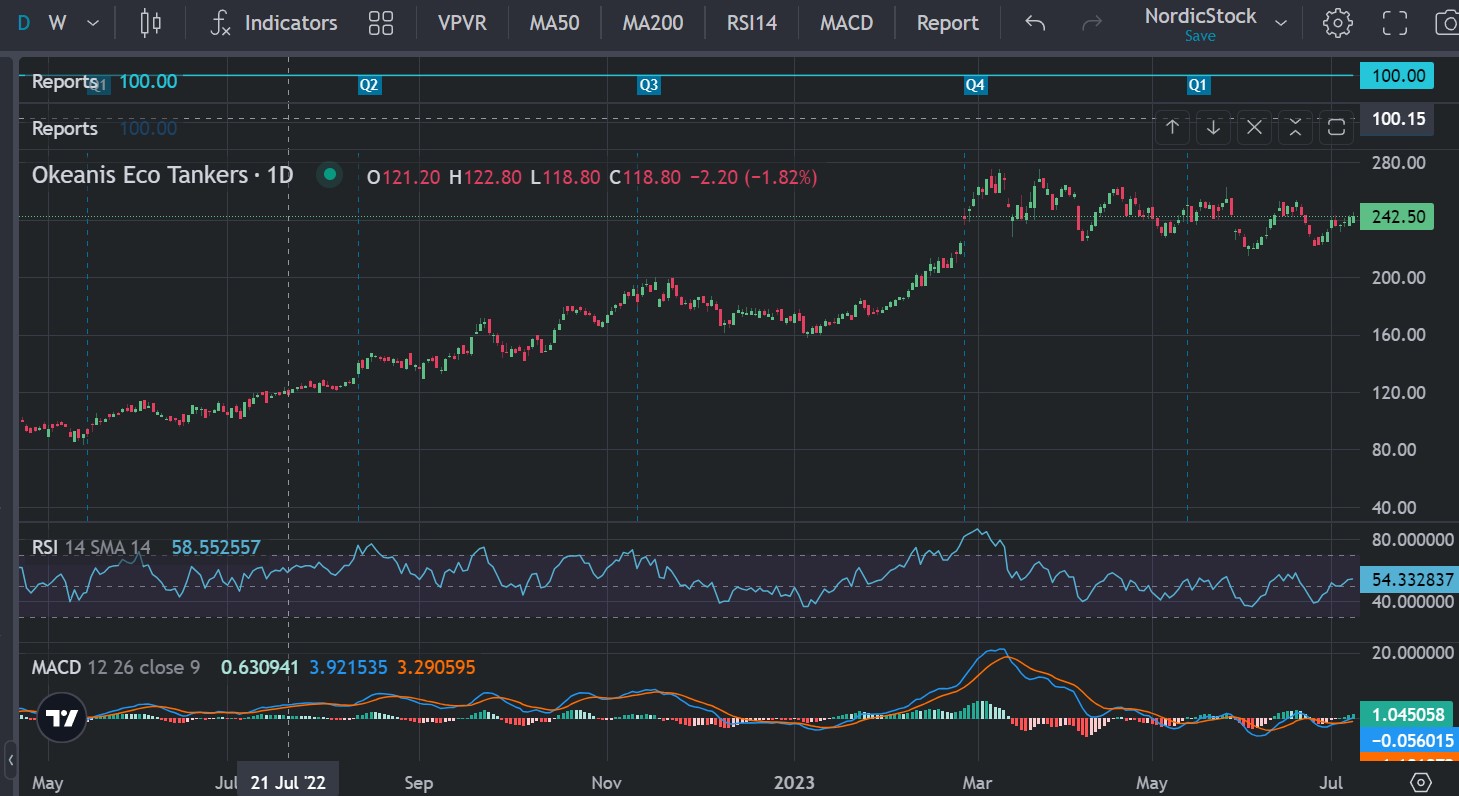The height and width of the screenshot is (796, 1459).
Task: Apply the MACD quick indicator from toolbar
Action: click(846, 22)
